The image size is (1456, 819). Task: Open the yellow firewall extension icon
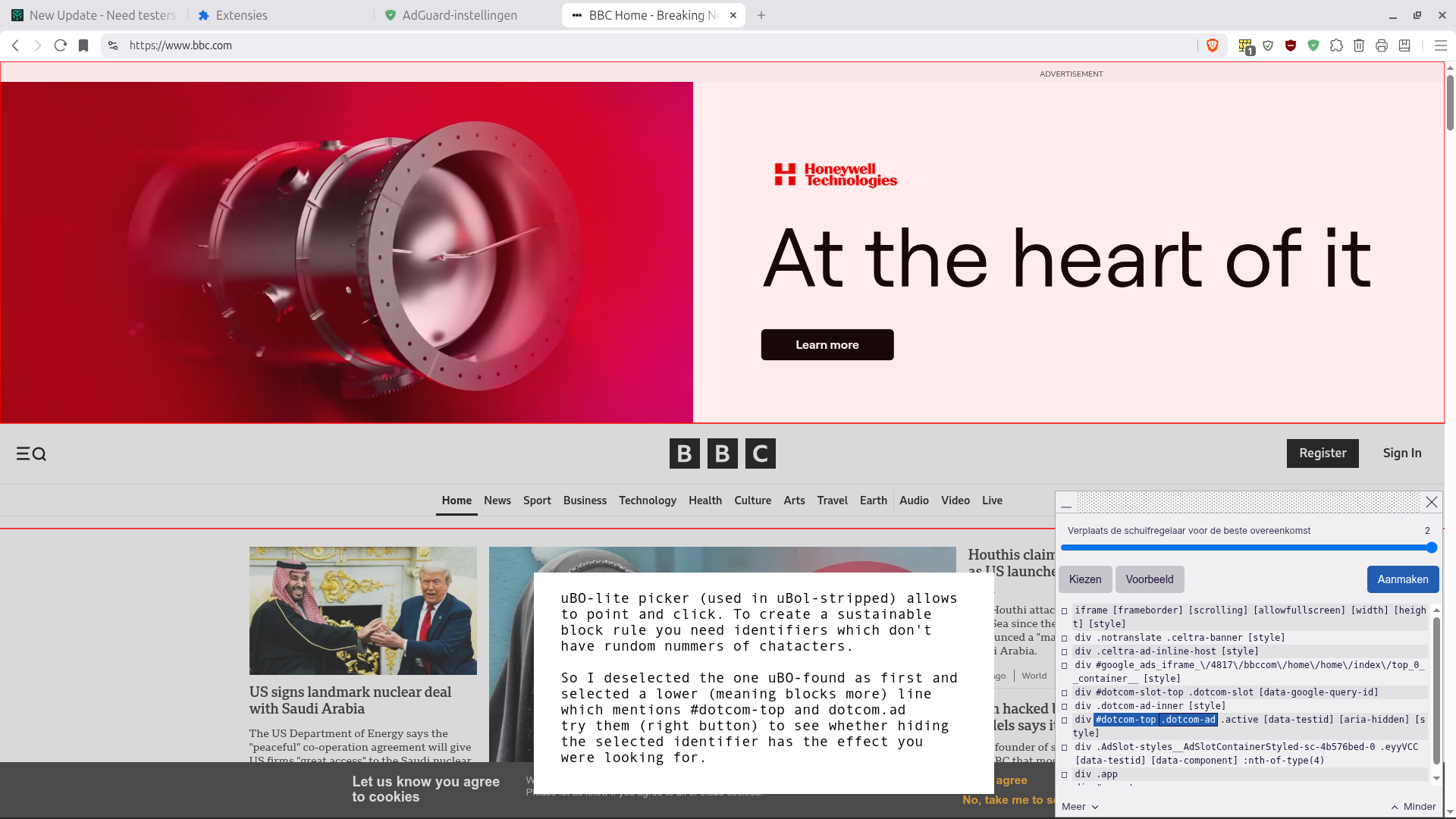pos(1245,46)
